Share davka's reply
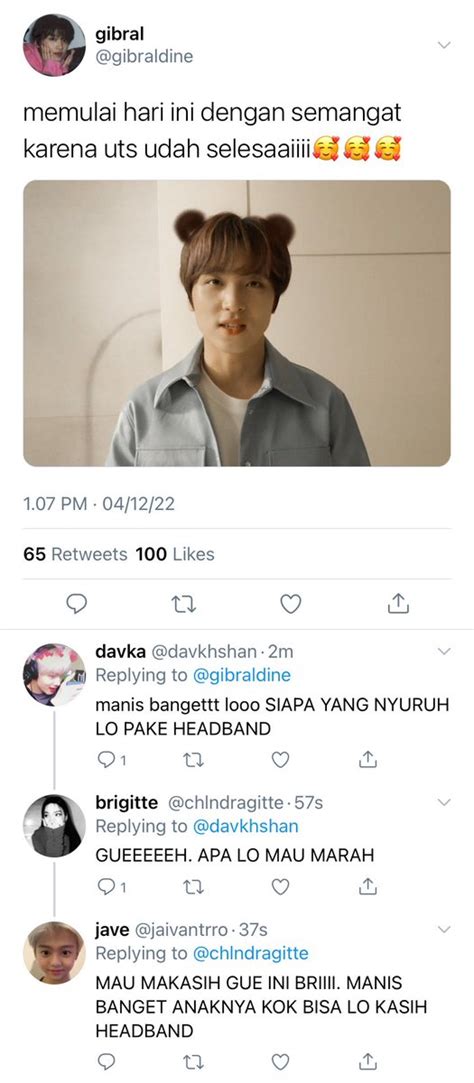Image resolution: width=474 pixels, height=1083 pixels. [368, 760]
